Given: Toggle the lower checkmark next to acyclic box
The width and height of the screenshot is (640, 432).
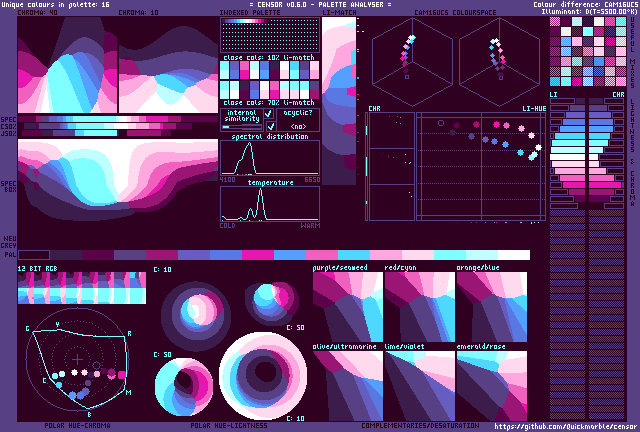Looking at the screenshot, I should tap(270, 127).
